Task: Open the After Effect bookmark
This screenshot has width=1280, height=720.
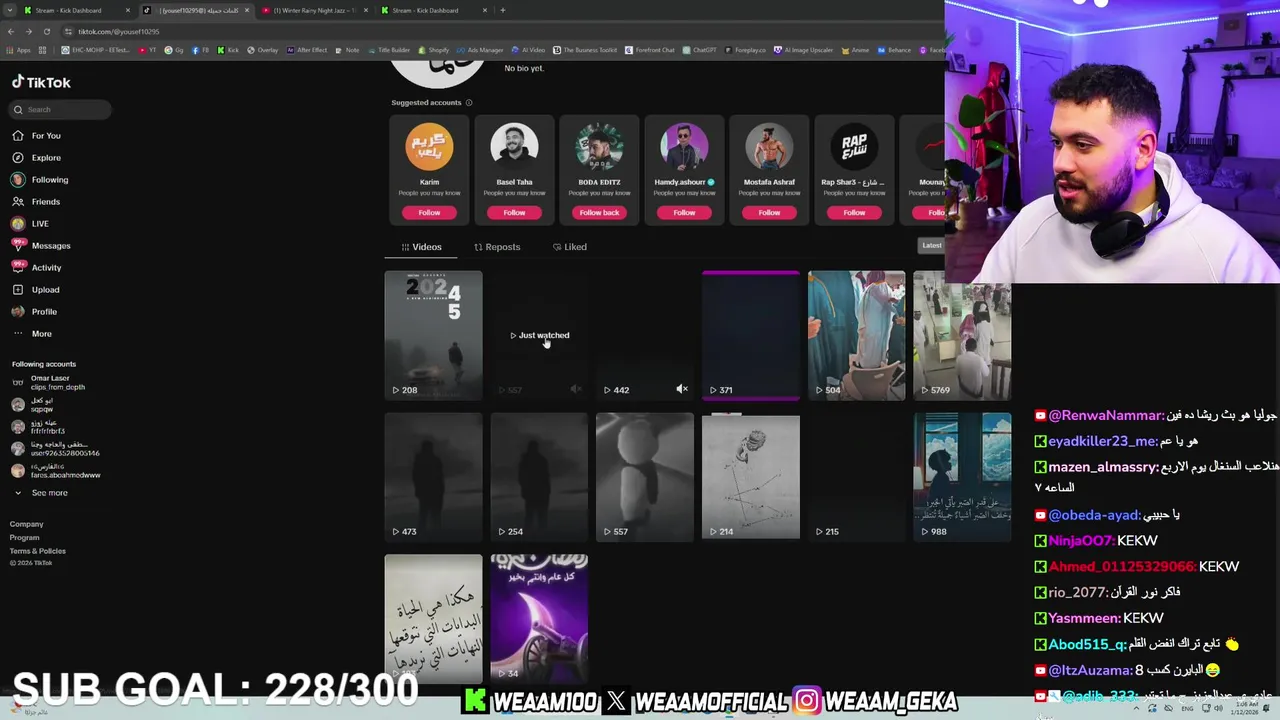Action: pos(307,50)
